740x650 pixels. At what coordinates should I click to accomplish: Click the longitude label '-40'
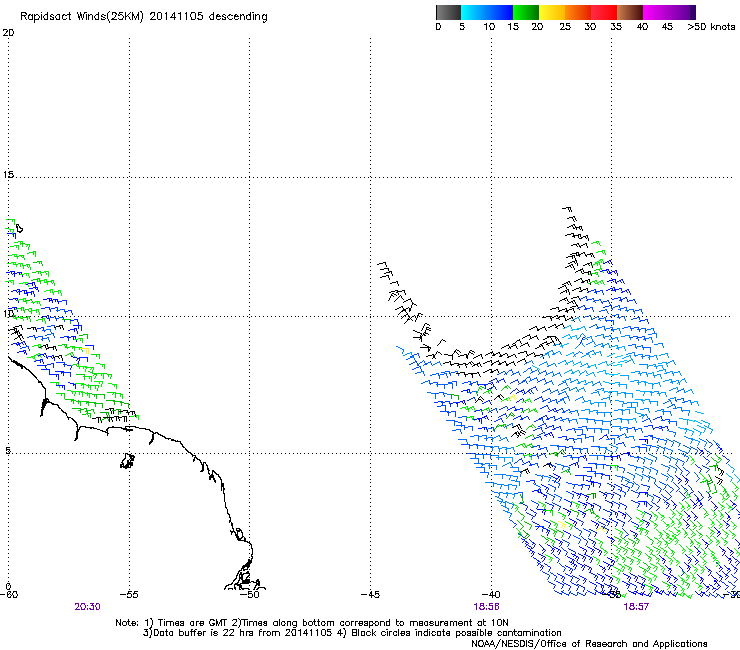491,595
